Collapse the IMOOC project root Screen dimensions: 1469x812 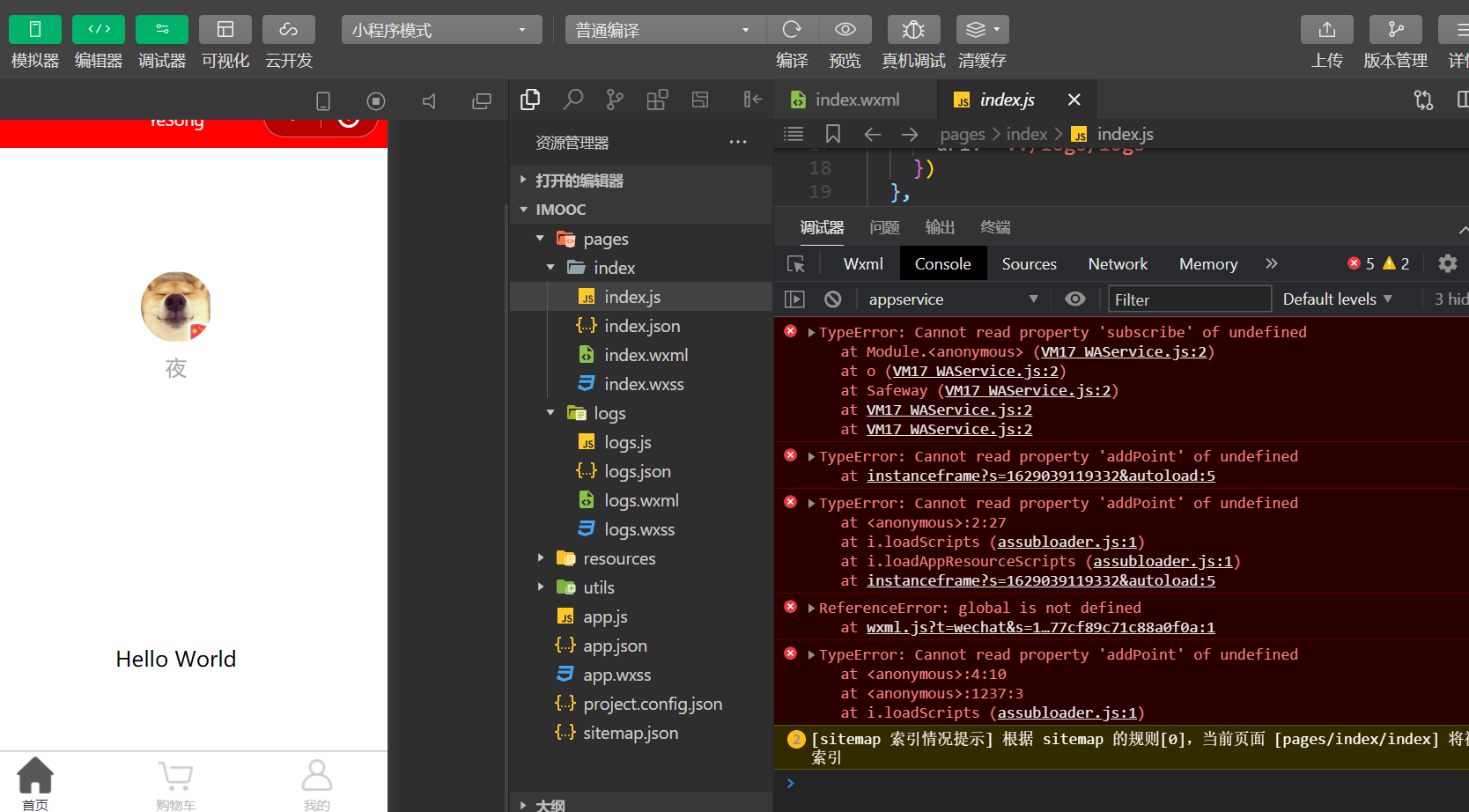click(641, 210)
